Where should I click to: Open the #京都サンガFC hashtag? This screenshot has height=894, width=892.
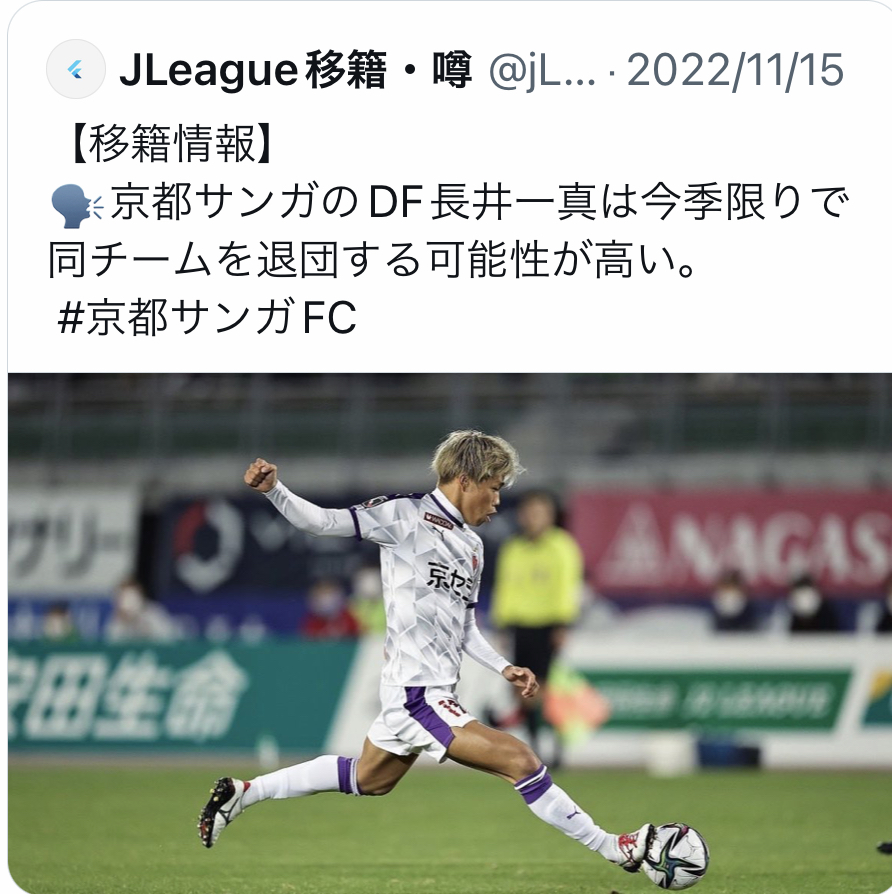point(208,317)
